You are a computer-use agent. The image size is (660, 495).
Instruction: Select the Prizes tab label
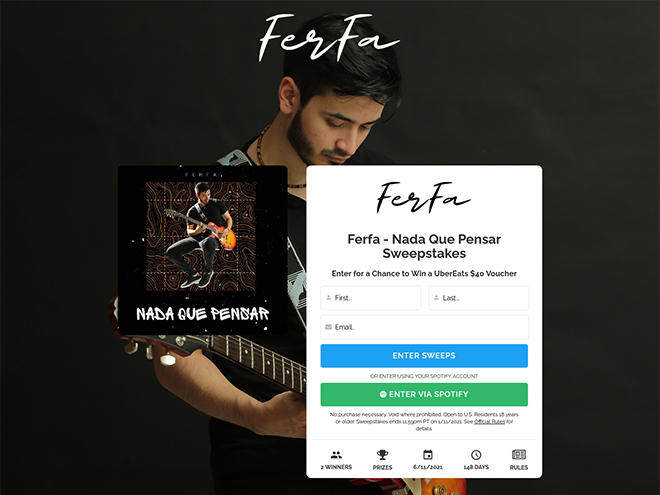tap(382, 467)
